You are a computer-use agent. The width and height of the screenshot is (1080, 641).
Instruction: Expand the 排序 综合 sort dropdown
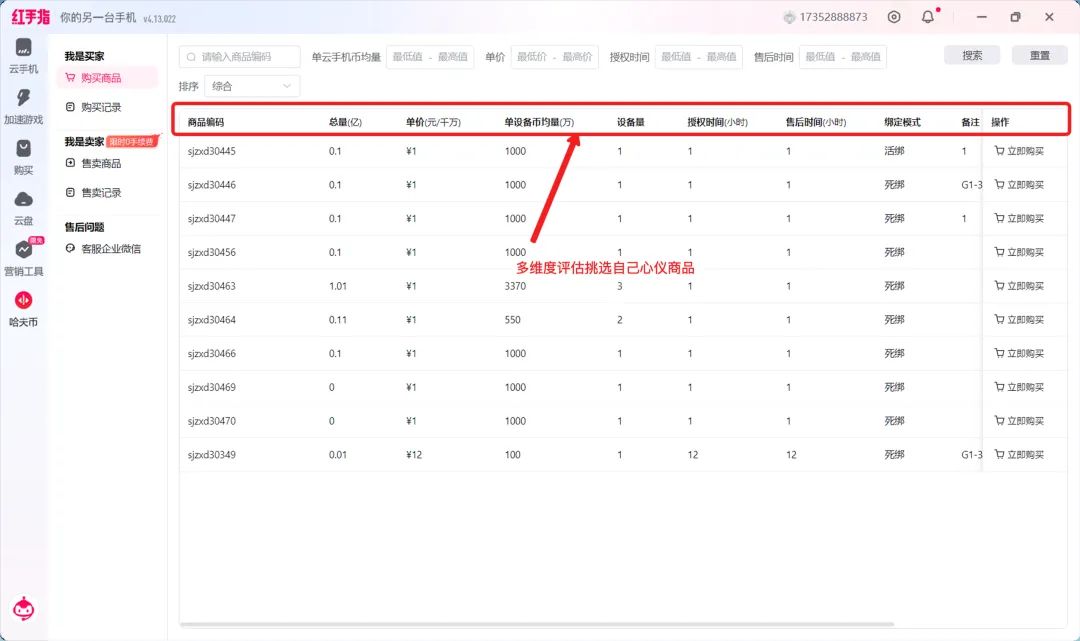pos(251,86)
